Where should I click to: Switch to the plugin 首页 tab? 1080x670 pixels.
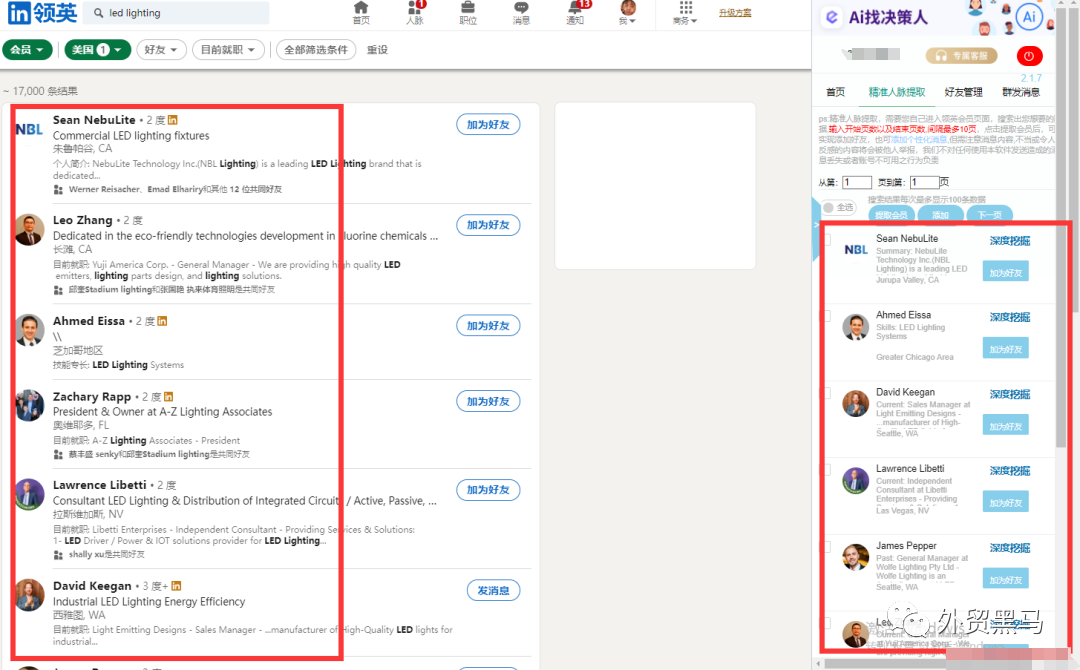[835, 92]
